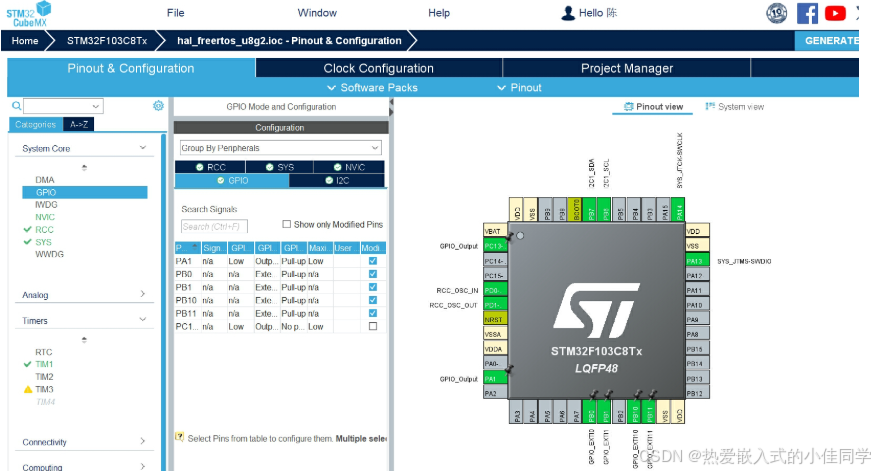Select GPIO in System Core list
Viewport: 875px width, 471px height.
85,192
